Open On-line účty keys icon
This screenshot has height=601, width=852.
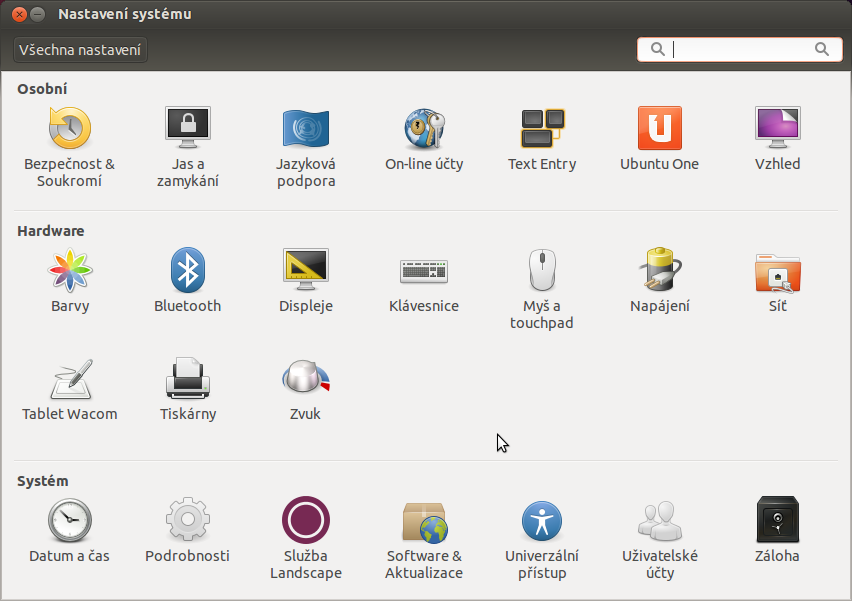424,128
